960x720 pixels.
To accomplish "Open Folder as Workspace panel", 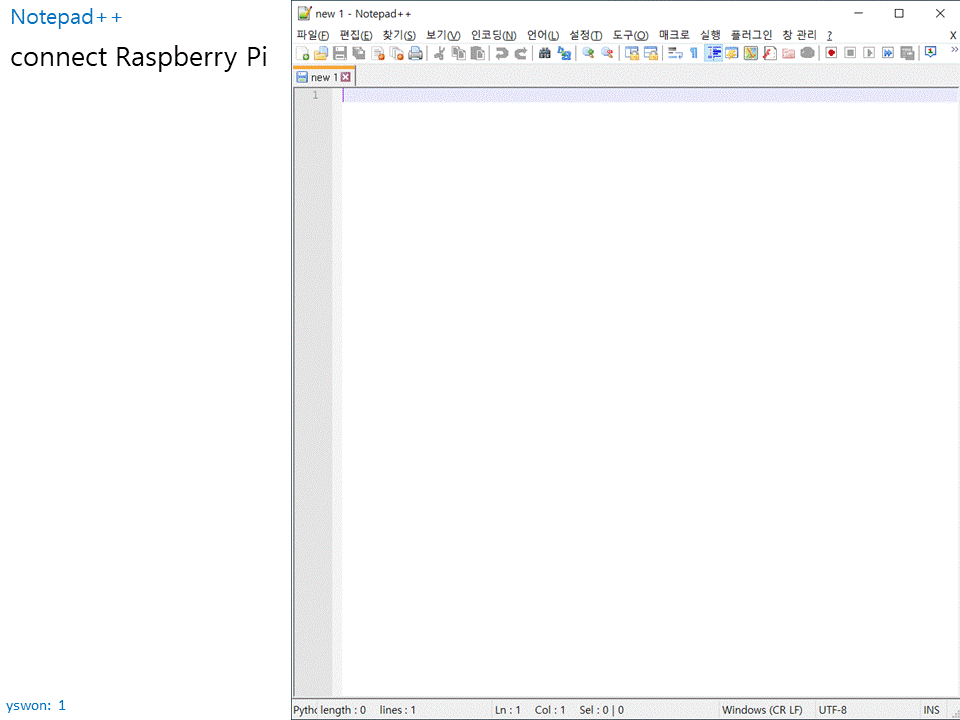I will tap(789, 53).
